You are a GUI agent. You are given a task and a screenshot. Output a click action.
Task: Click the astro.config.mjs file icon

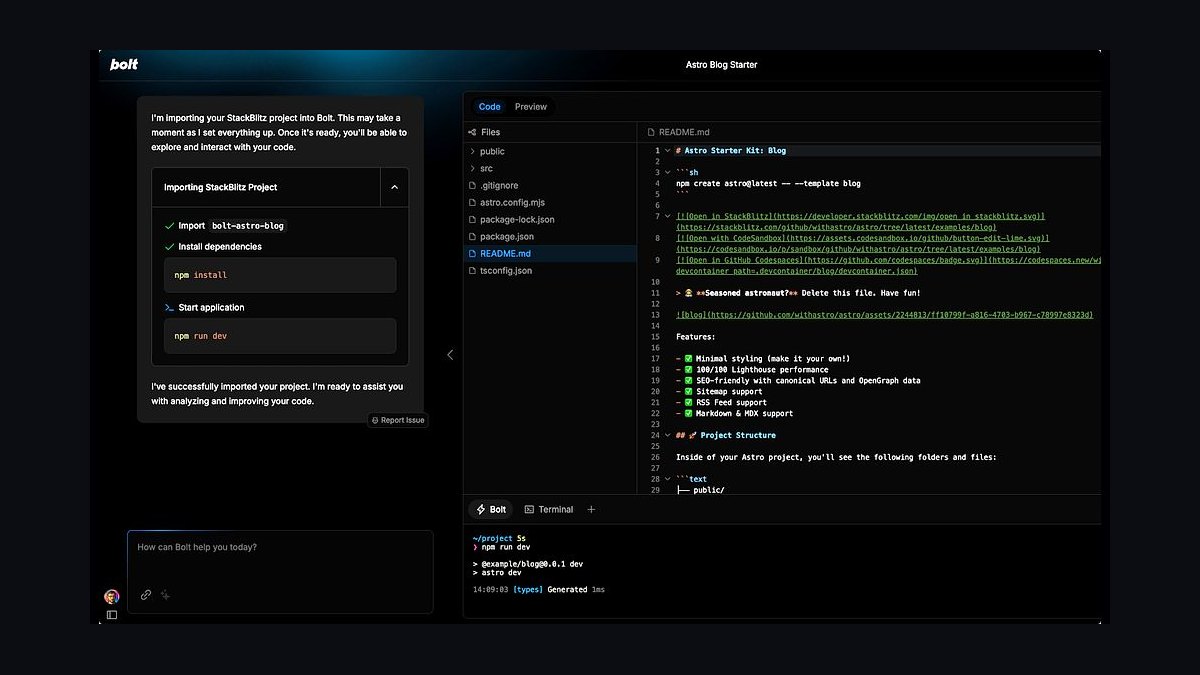click(x=473, y=203)
